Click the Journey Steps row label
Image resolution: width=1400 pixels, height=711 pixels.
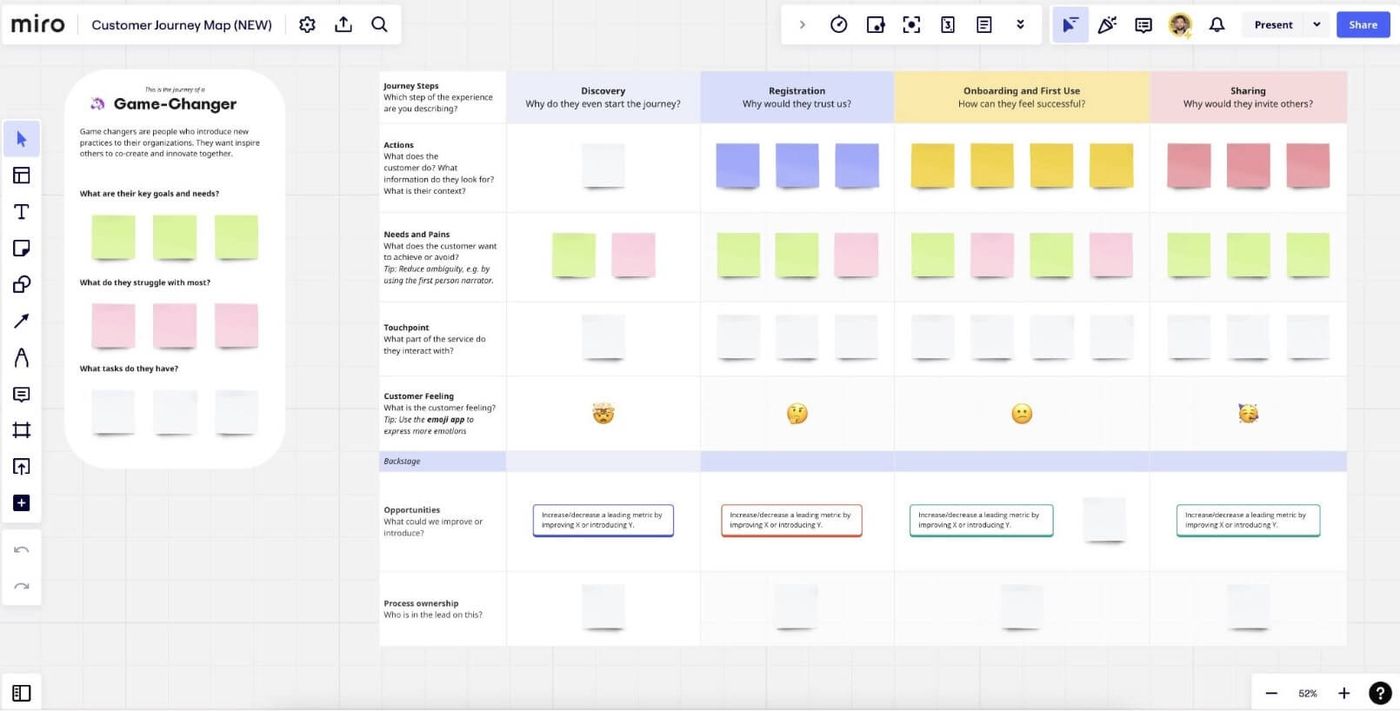(411, 86)
